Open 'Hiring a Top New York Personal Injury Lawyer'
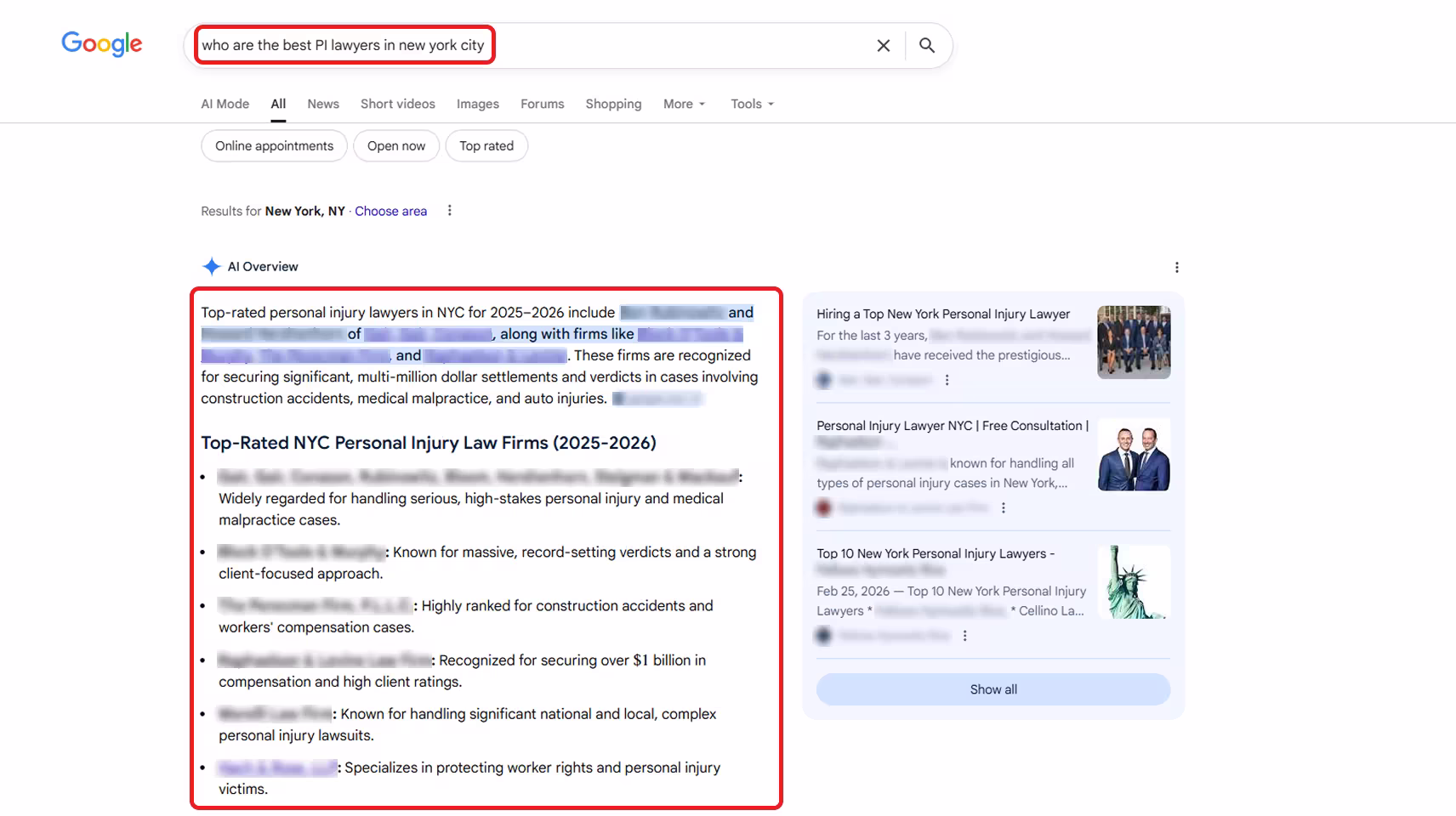The height and width of the screenshot is (816, 1456). pyautogui.click(x=943, y=314)
